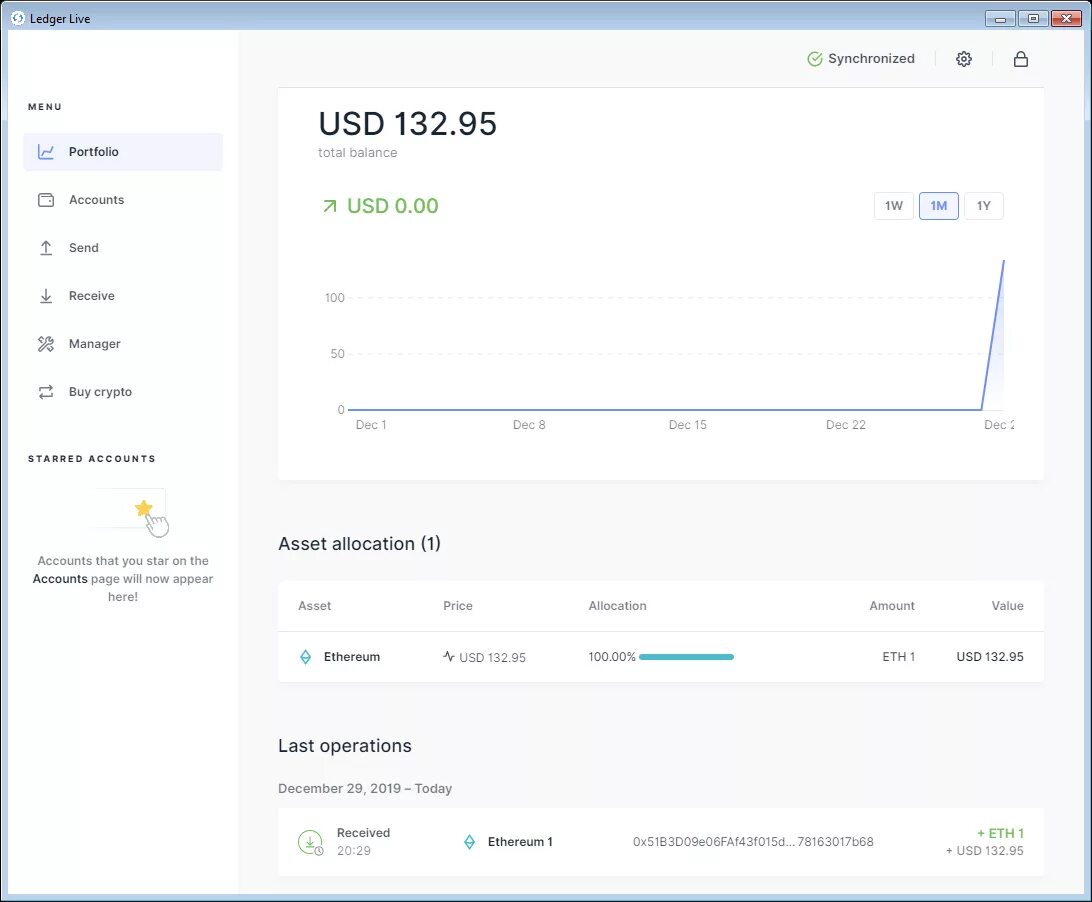The width and height of the screenshot is (1092, 902).
Task: Click 'USD 0.00' change value
Action: 393,206
